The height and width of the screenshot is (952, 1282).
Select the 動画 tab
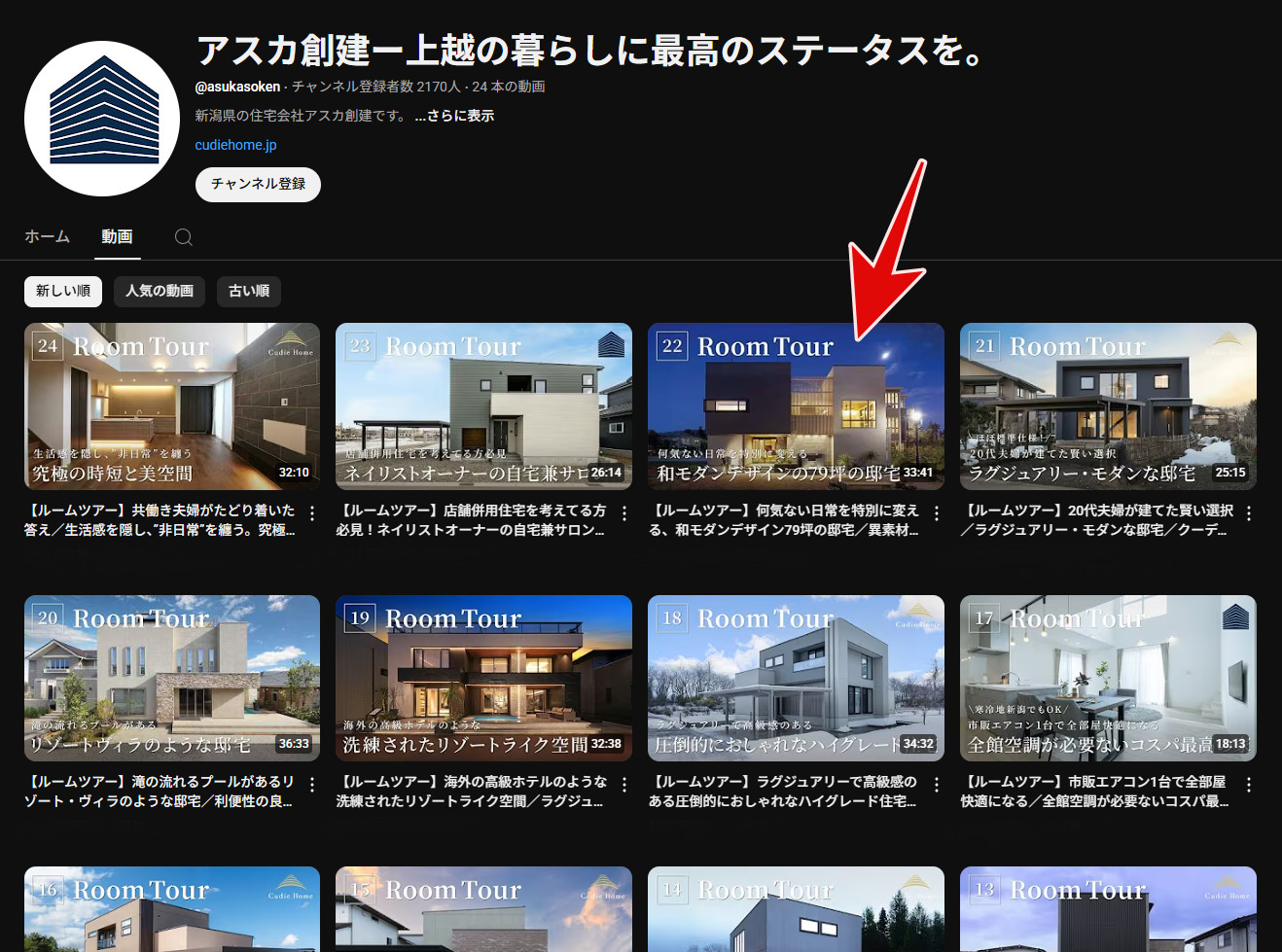coord(117,236)
